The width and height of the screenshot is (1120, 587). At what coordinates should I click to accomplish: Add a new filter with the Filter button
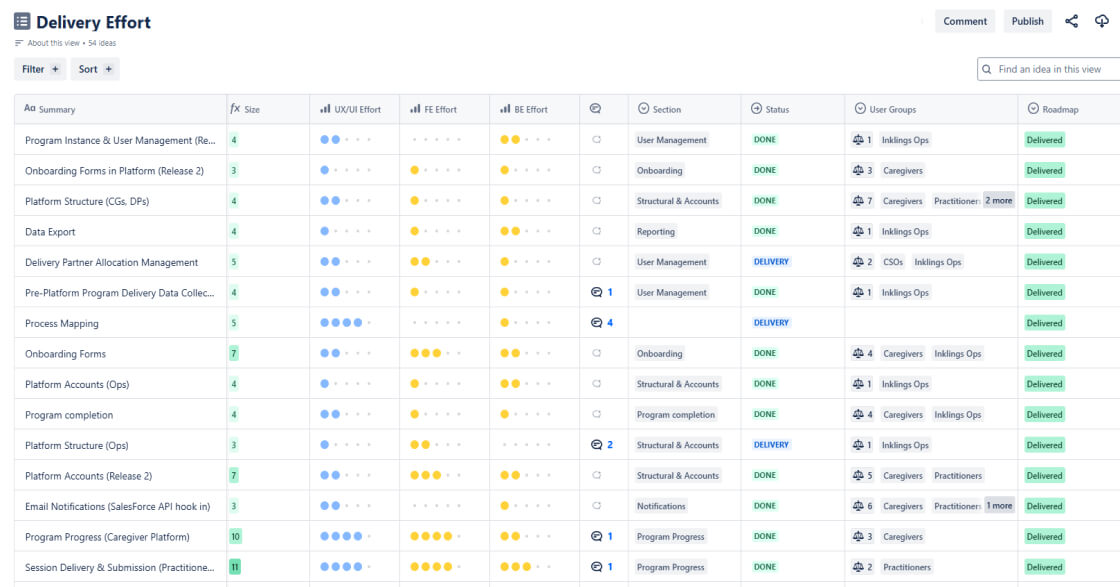40,69
